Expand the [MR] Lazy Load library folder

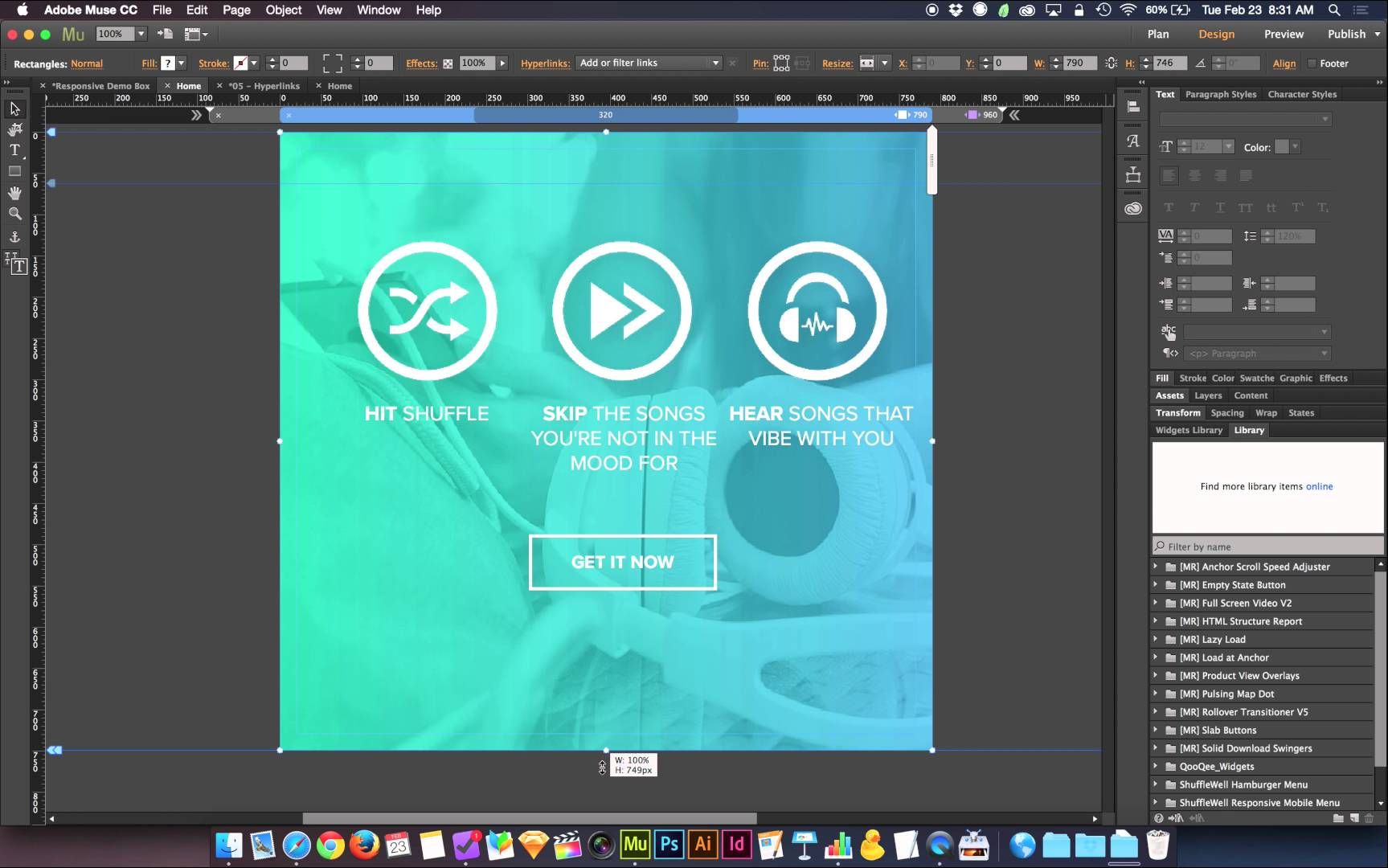(x=1156, y=639)
